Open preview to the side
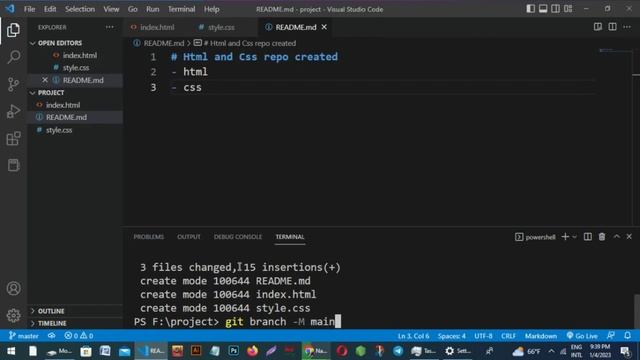 (x=598, y=27)
